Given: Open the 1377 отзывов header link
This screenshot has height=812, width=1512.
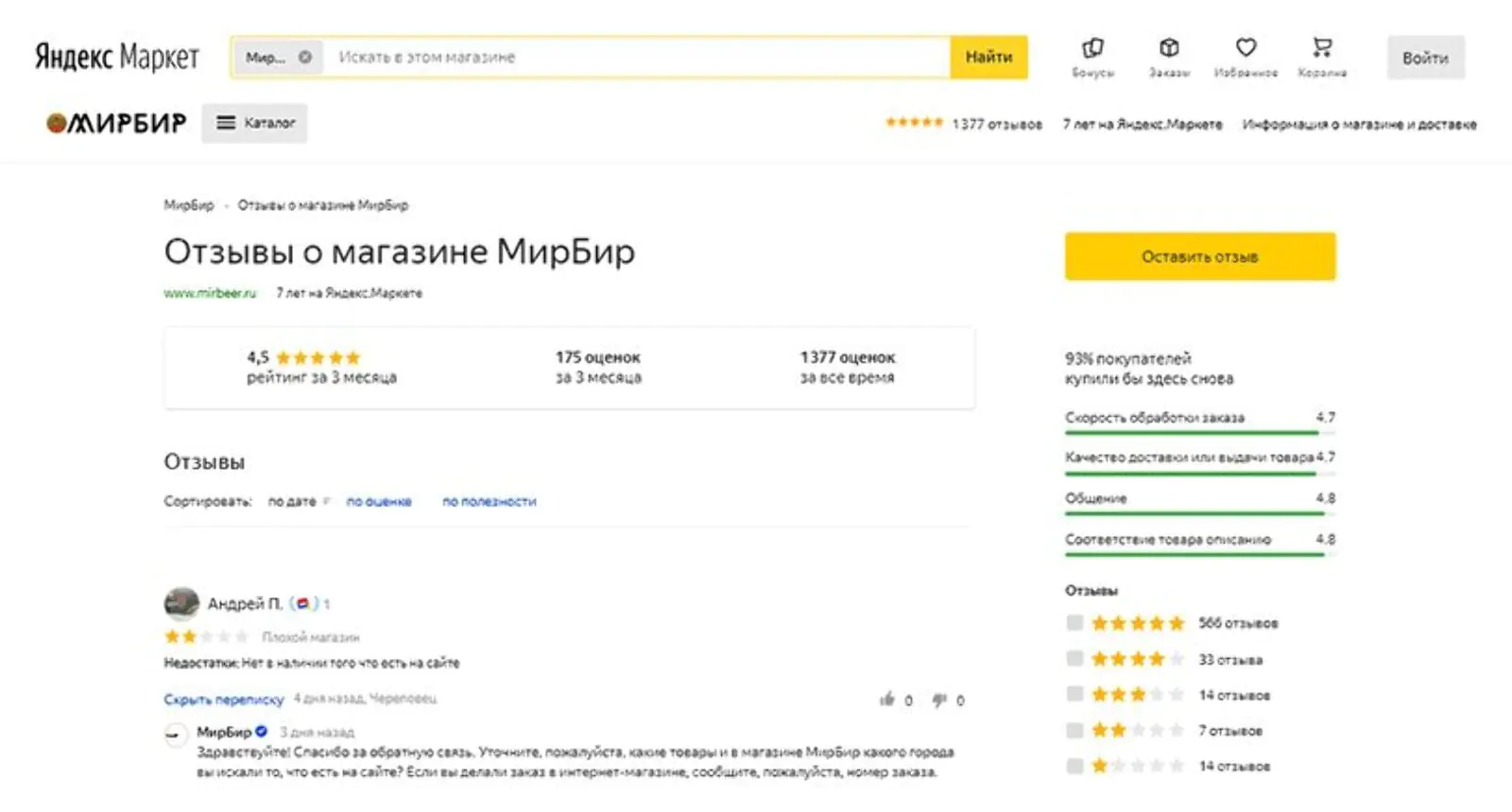Looking at the screenshot, I should click(x=997, y=124).
